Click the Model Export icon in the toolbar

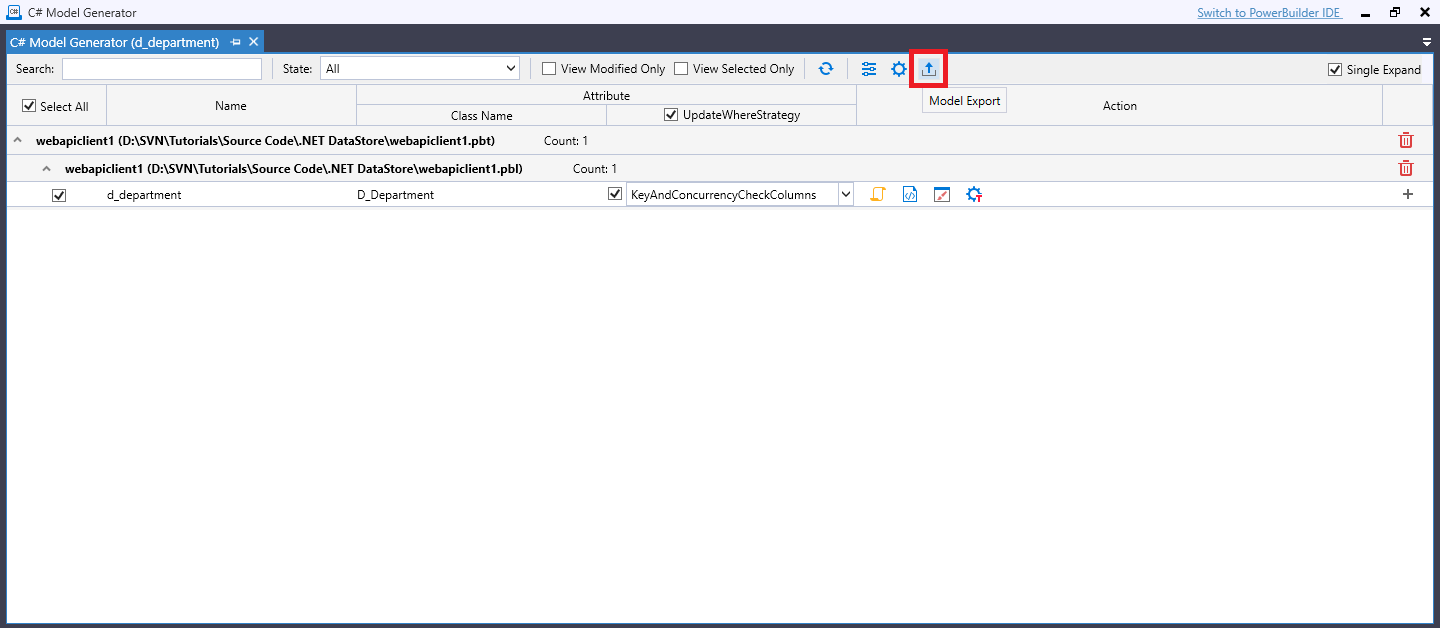(928, 68)
